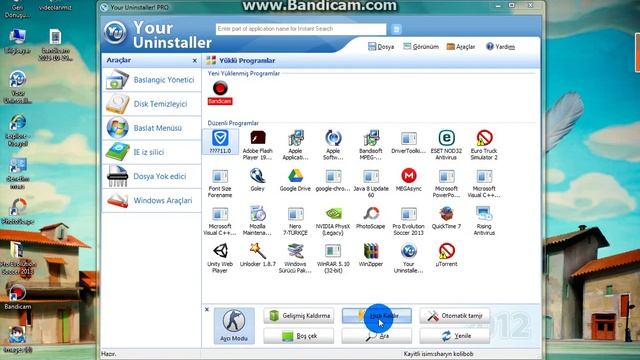This screenshot has width=640, height=360.
Task: Activate Avcı Modu hunter mode
Action: click(234, 325)
